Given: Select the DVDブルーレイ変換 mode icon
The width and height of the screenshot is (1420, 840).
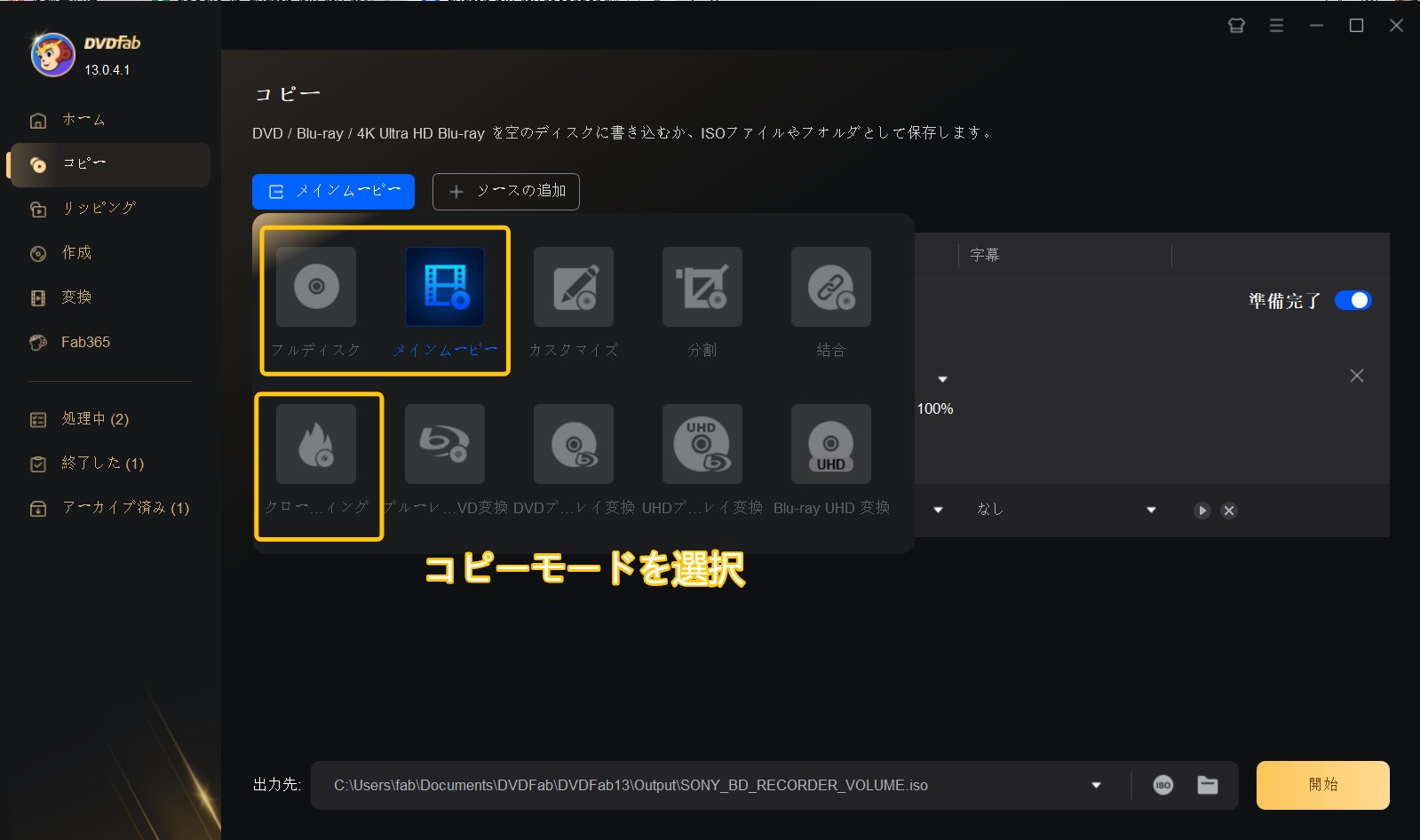Looking at the screenshot, I should tap(574, 444).
